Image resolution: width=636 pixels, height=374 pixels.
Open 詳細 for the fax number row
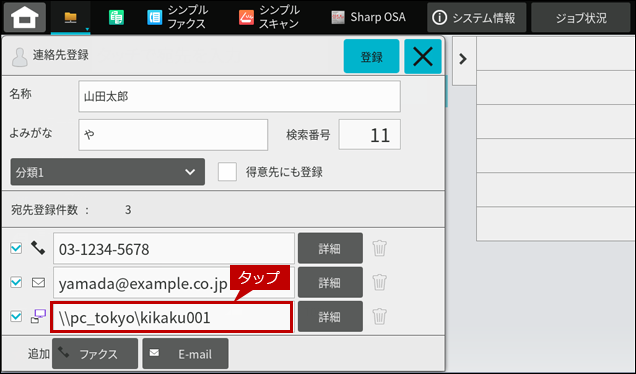[330, 248]
